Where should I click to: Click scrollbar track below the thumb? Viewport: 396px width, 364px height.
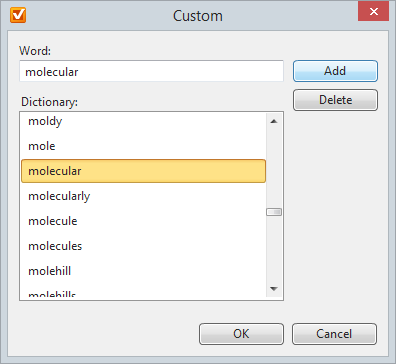274,249
